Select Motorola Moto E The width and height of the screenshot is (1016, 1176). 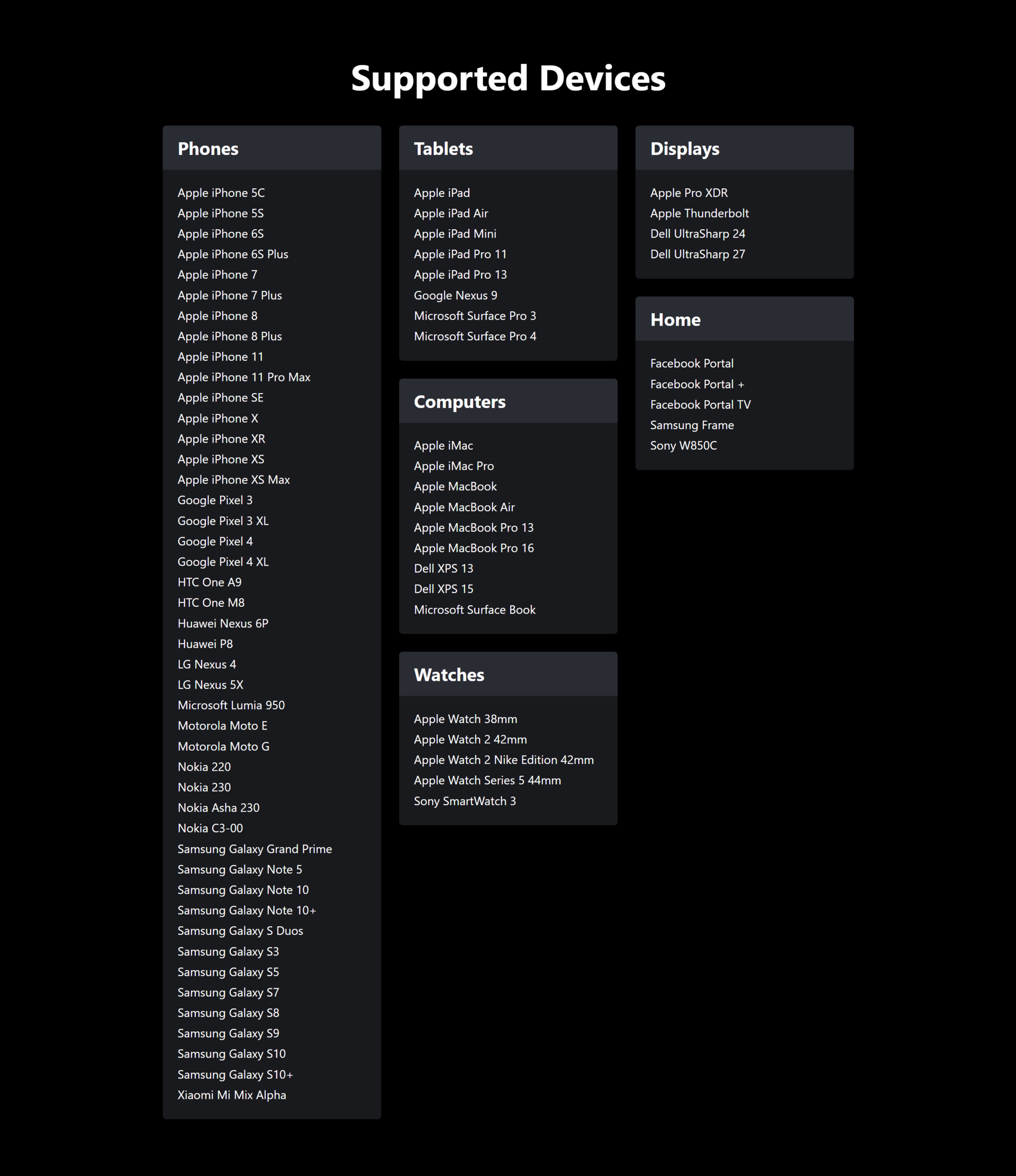point(222,725)
